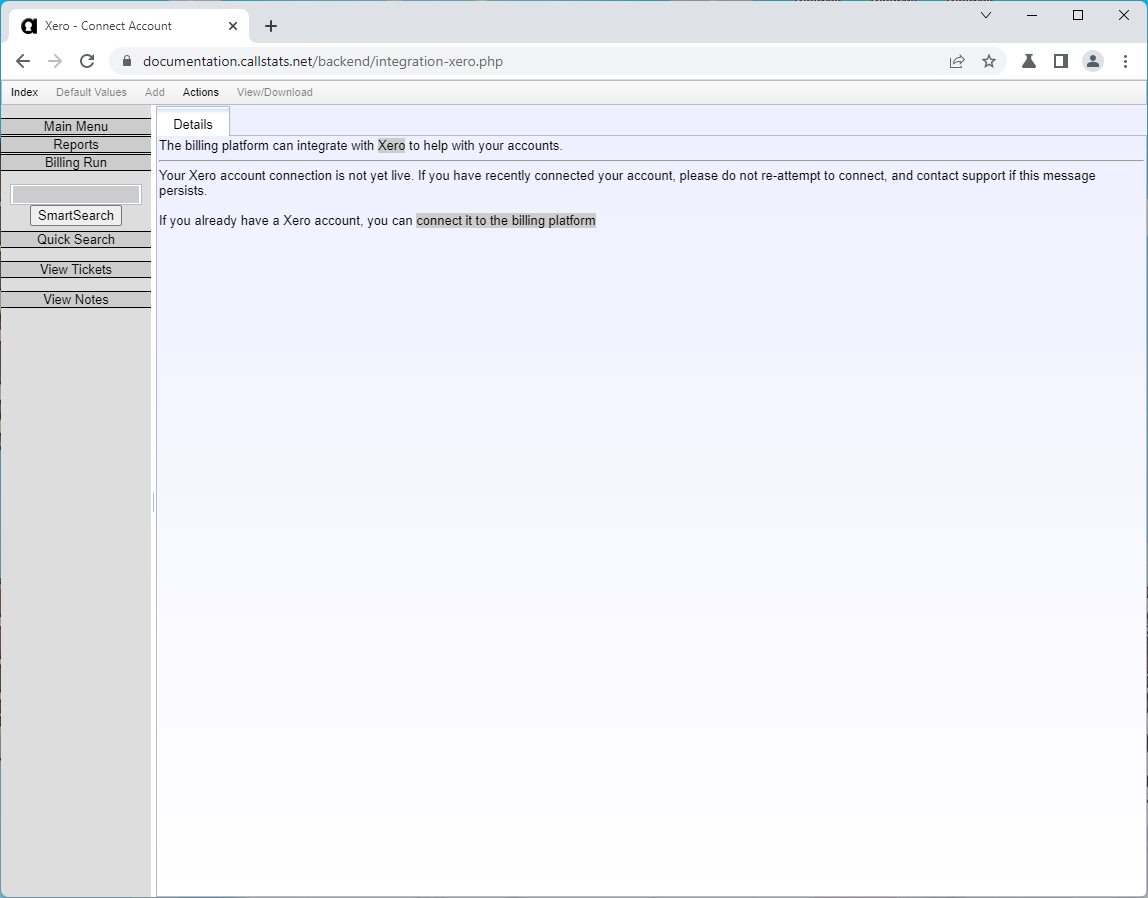
Task: Open Chrome three-dot menu
Action: click(1125, 61)
